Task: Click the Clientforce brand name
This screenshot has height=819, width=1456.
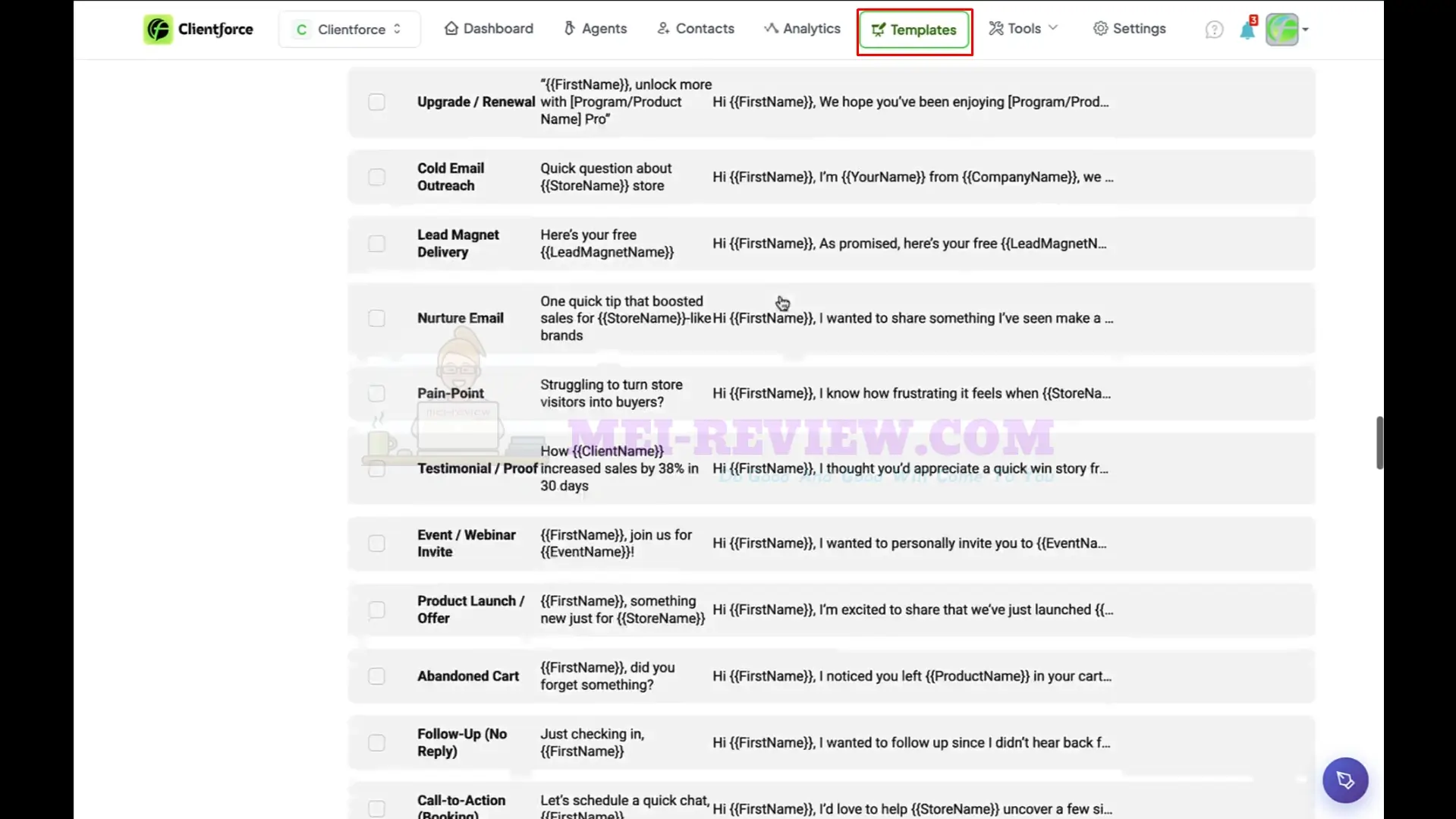Action: [x=215, y=30]
